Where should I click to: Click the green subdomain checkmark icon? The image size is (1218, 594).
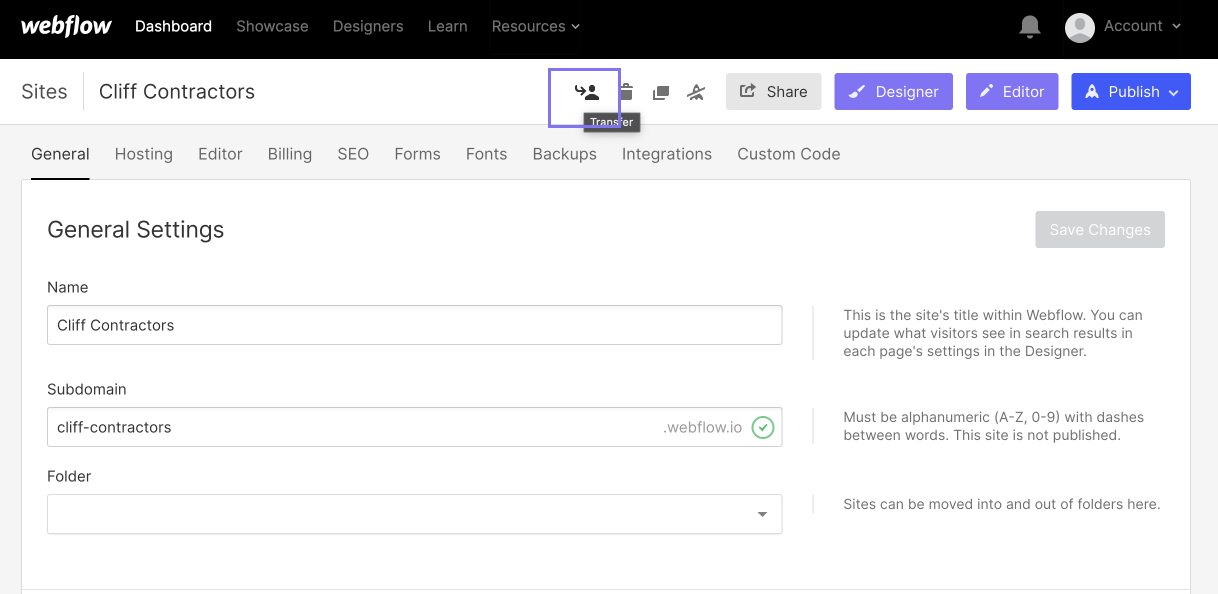tap(763, 428)
